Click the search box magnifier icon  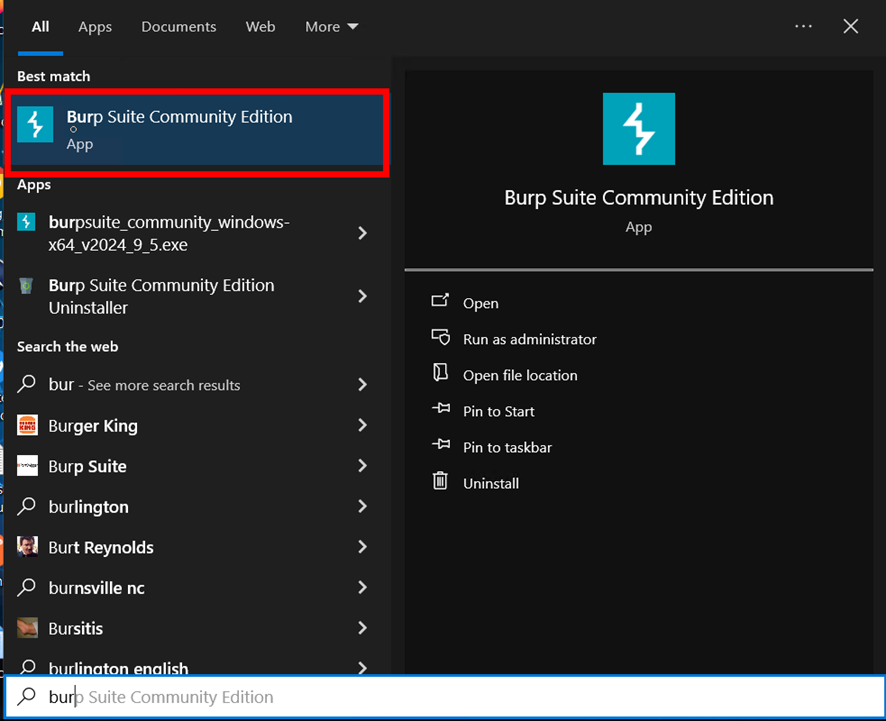point(27,697)
